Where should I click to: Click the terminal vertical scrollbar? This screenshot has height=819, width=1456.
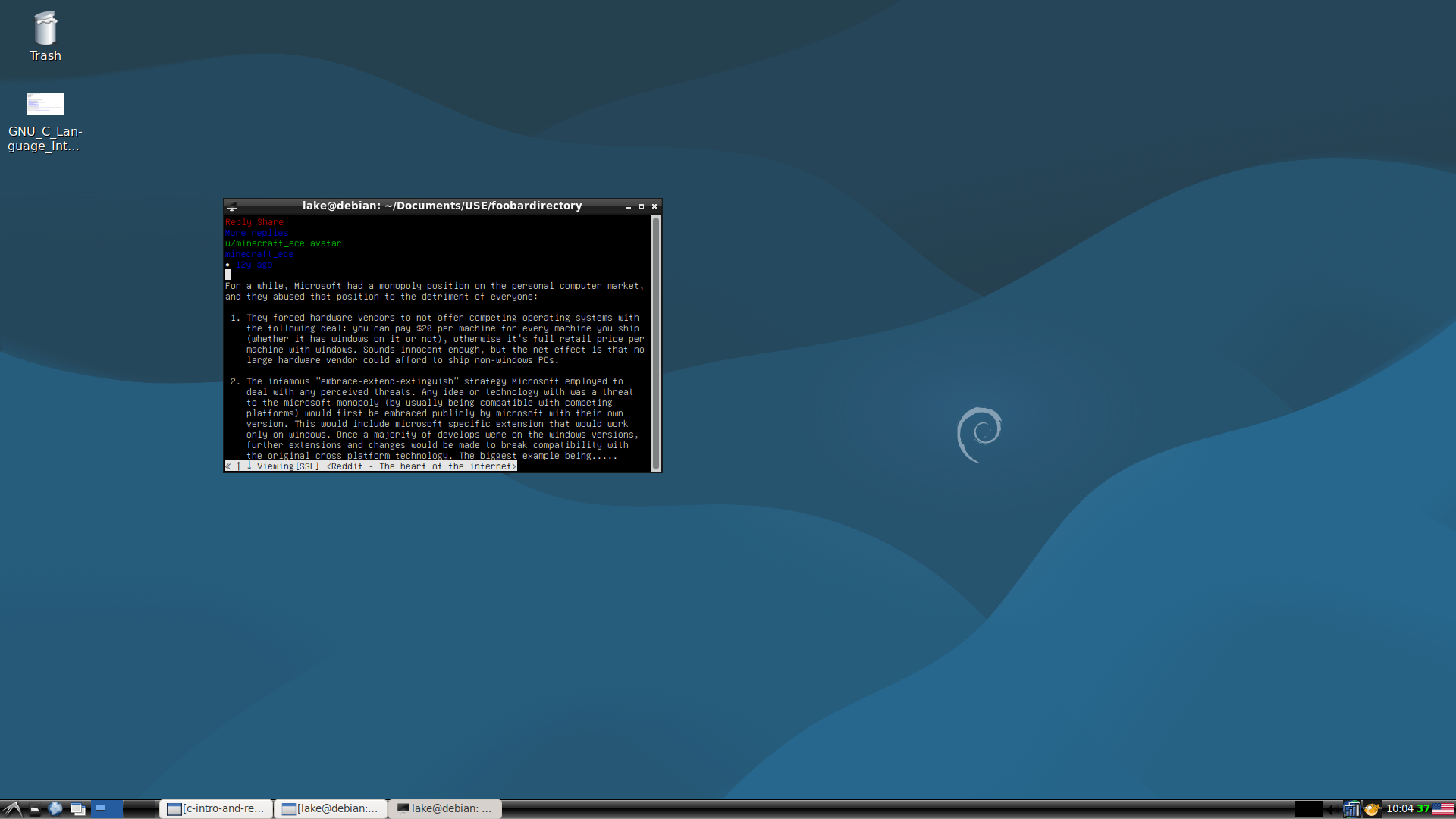tap(656, 343)
